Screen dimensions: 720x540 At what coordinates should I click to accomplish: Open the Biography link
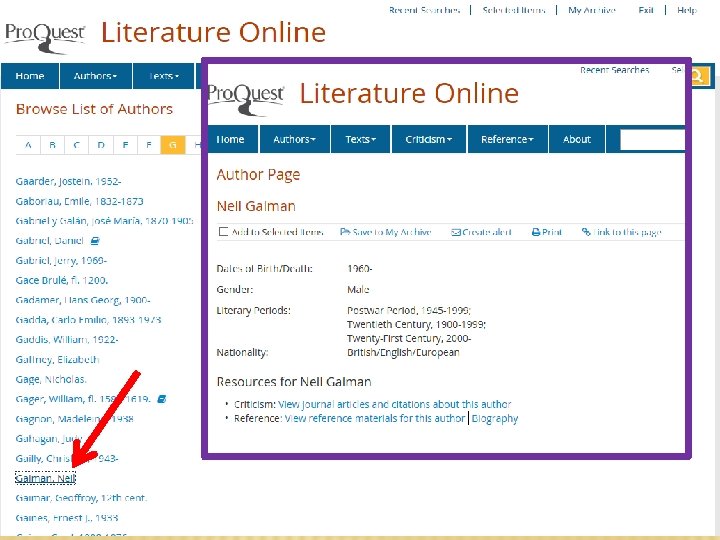click(495, 418)
